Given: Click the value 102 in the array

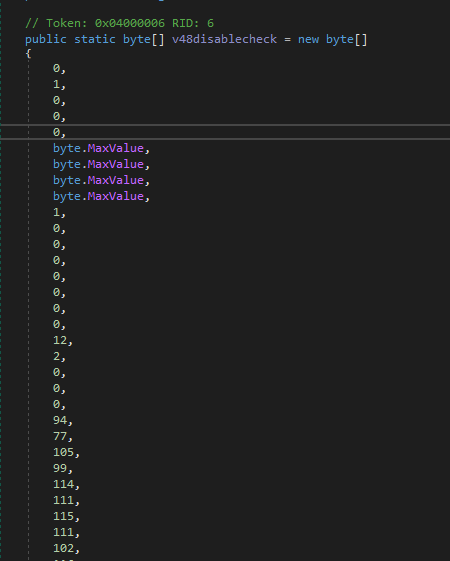Looking at the screenshot, I should tap(63, 548).
